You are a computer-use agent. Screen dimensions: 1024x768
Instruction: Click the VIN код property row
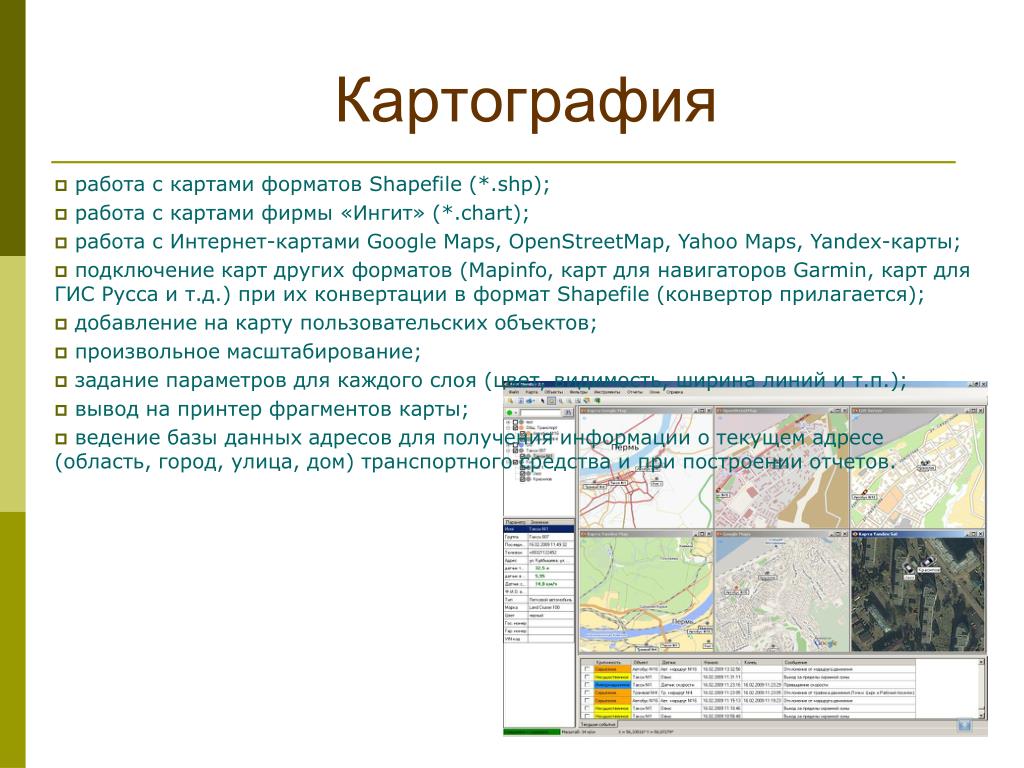point(539,639)
